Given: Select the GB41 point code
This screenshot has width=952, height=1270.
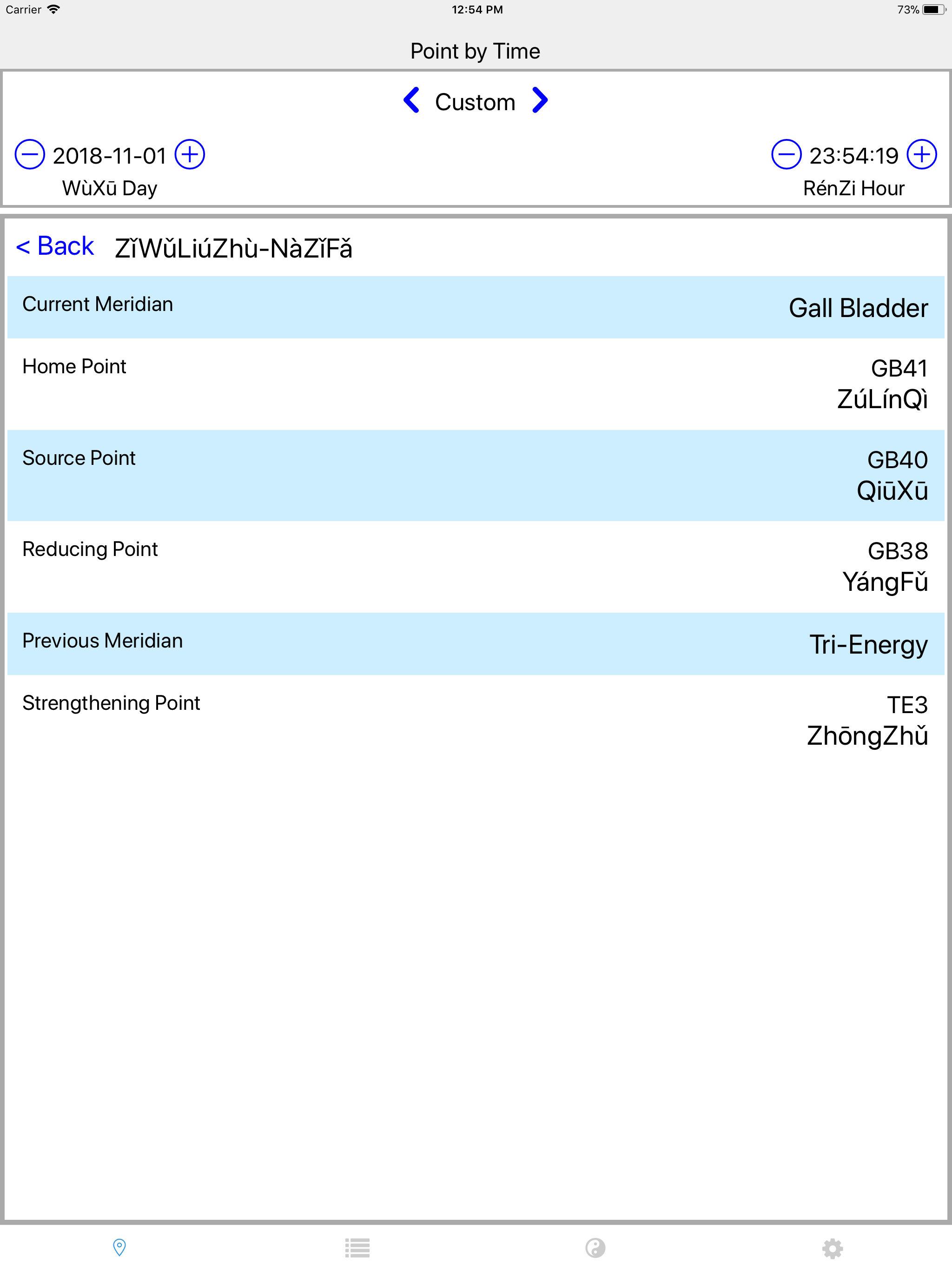Looking at the screenshot, I should pos(899,369).
